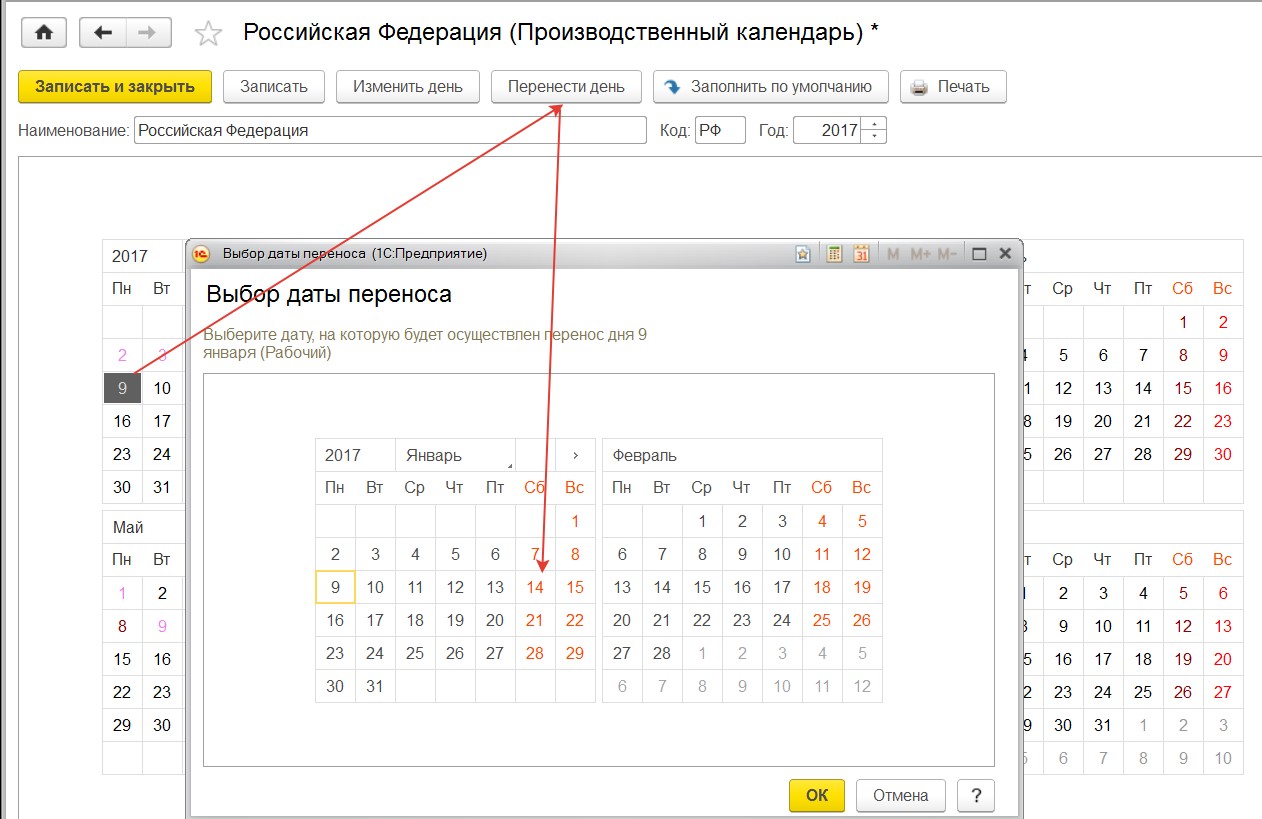Click the Печать button
The height and width of the screenshot is (819, 1262).
pos(953,86)
